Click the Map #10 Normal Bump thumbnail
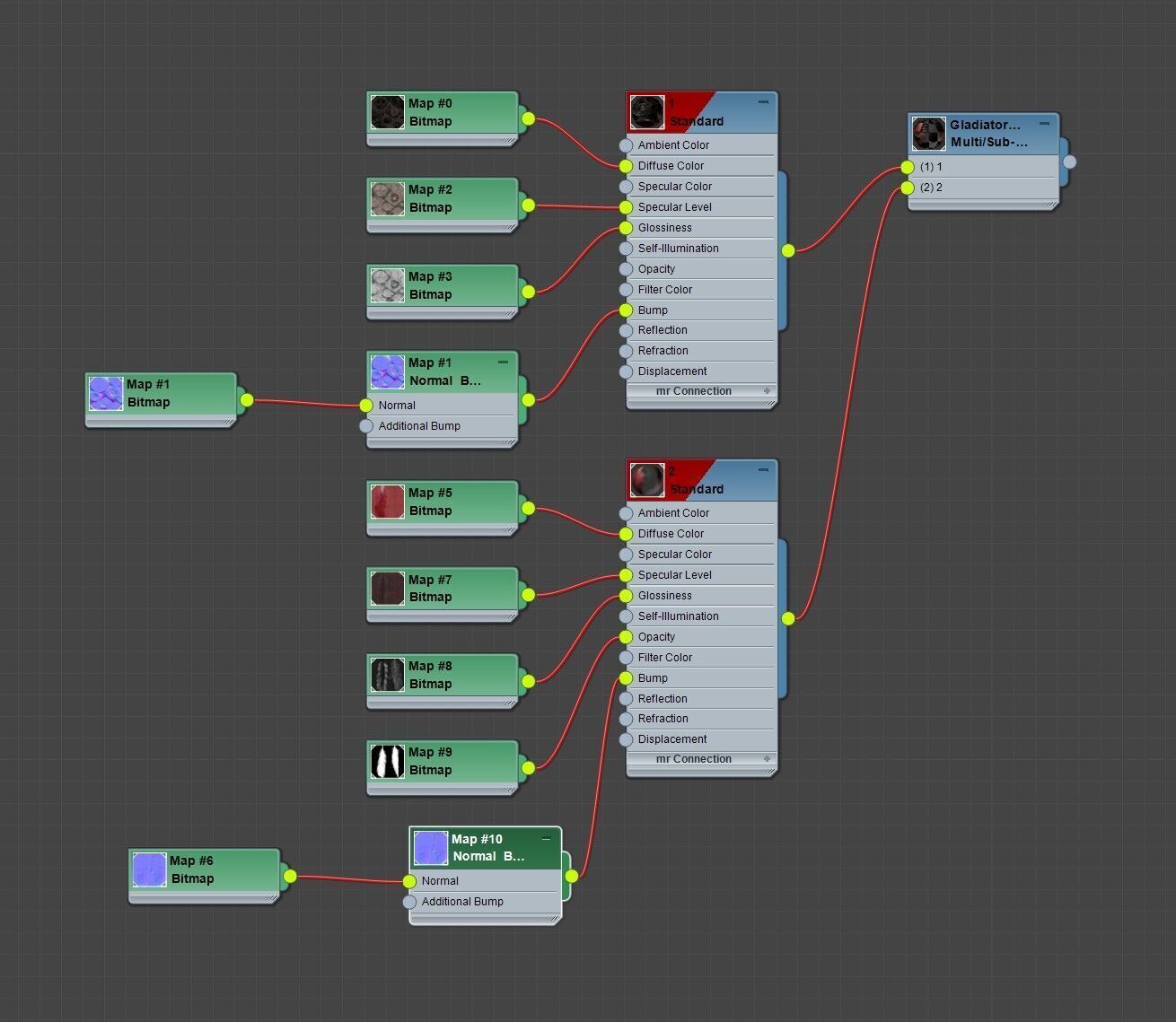The image size is (1176, 1022). point(431,848)
